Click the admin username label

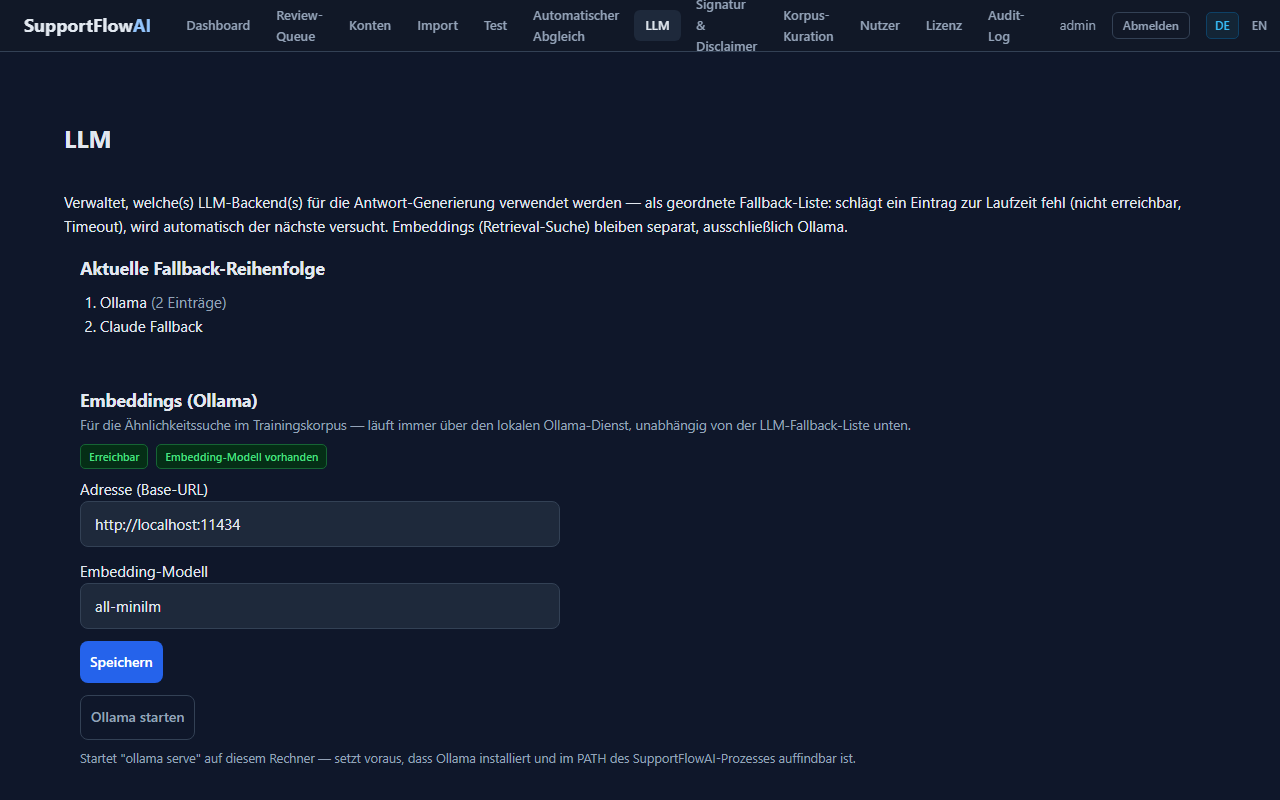point(1078,25)
